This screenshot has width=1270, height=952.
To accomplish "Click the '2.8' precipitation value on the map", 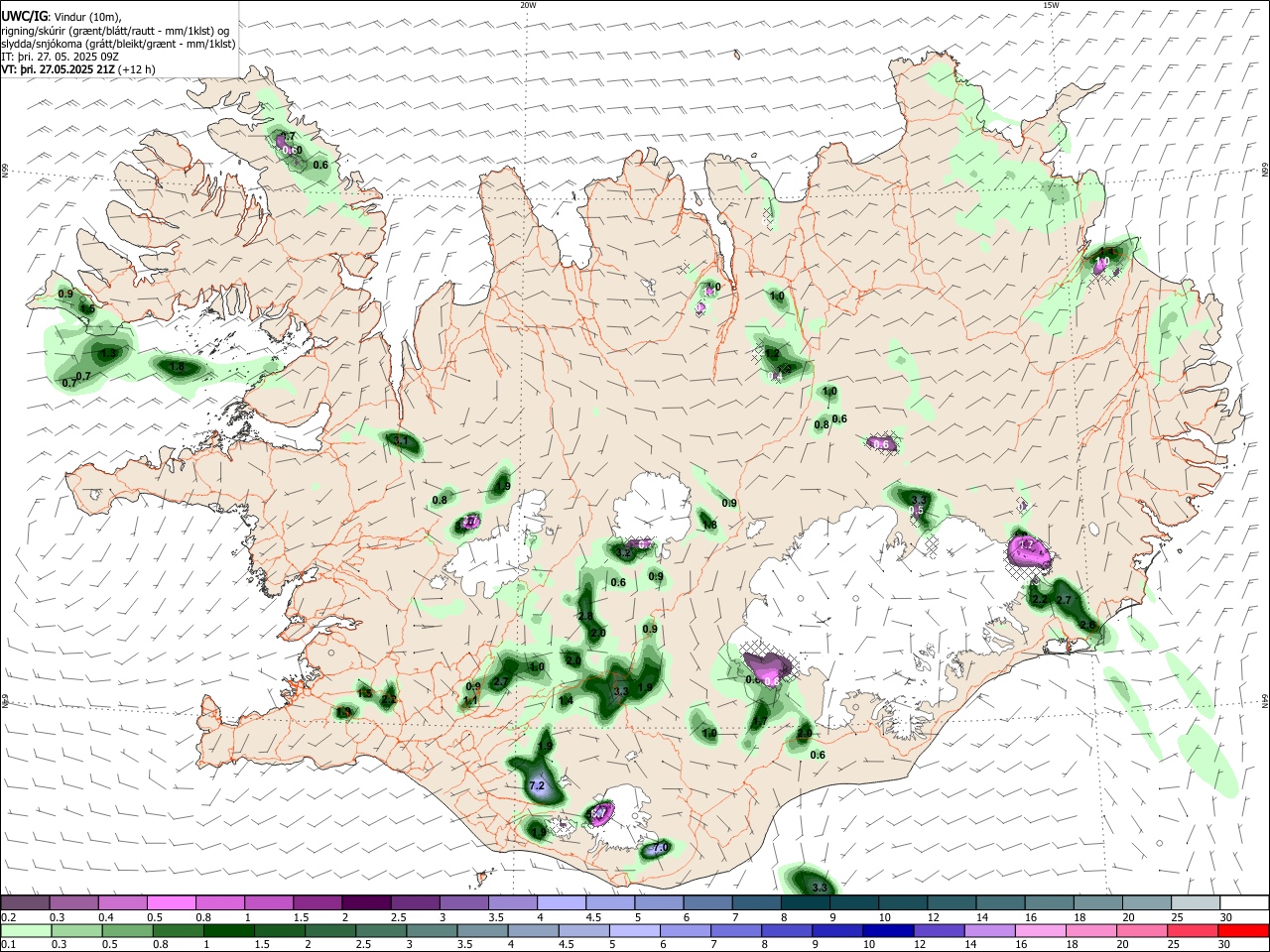I will point(585,617).
